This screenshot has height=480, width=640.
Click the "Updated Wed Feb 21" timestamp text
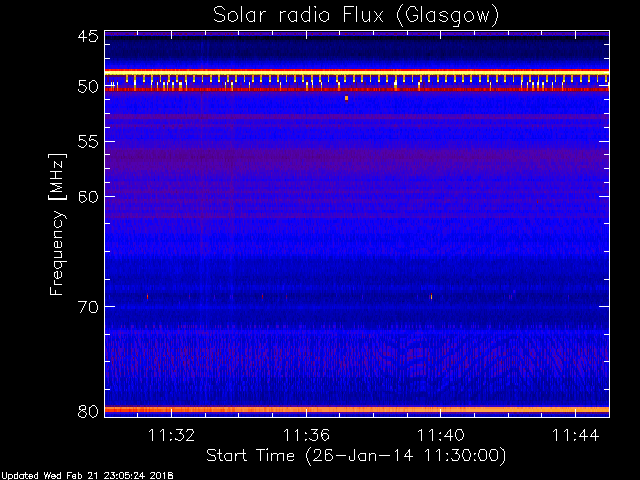pos(87,476)
